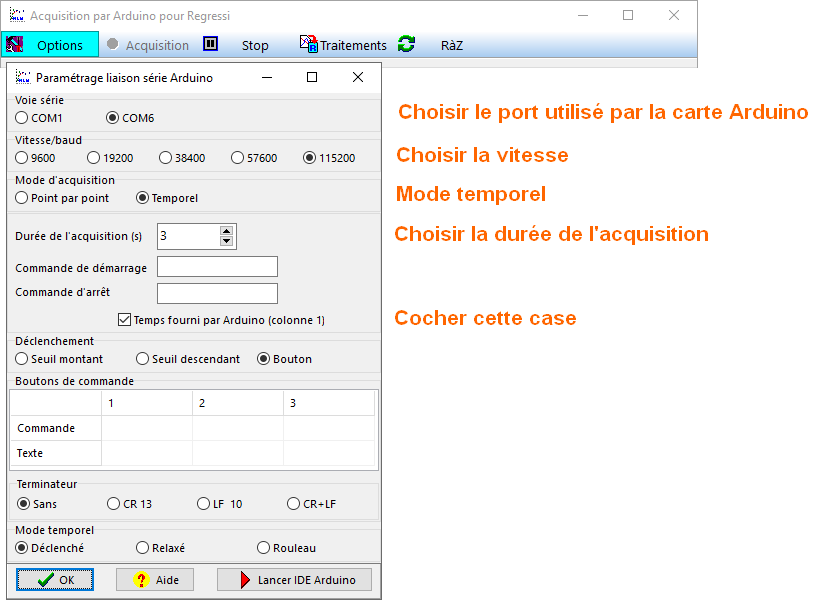Select CR+LF terminator
Viewport: 814px width, 601px height.
(x=312, y=504)
